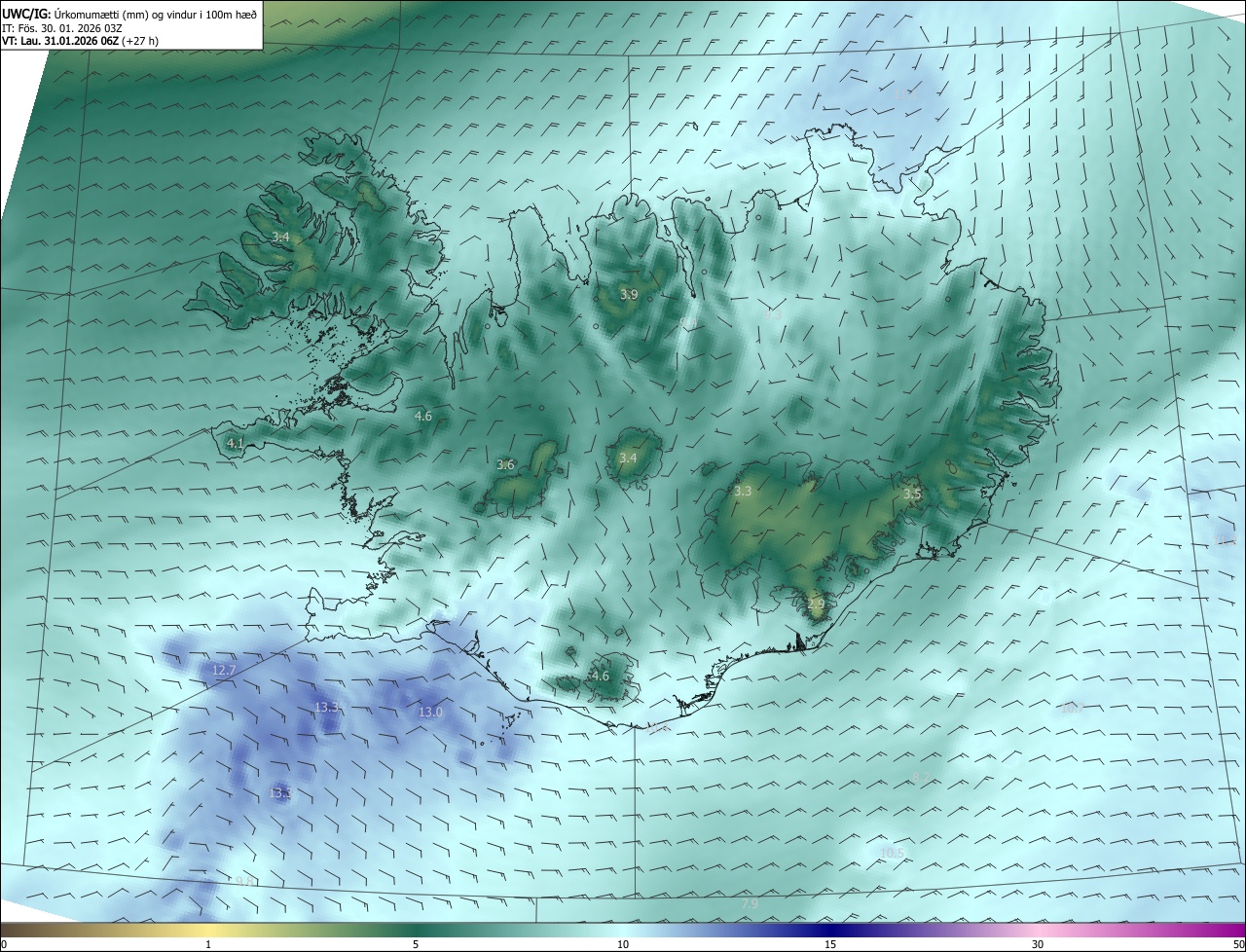Pick the 15 mark on the color bar

pyautogui.click(x=830, y=944)
